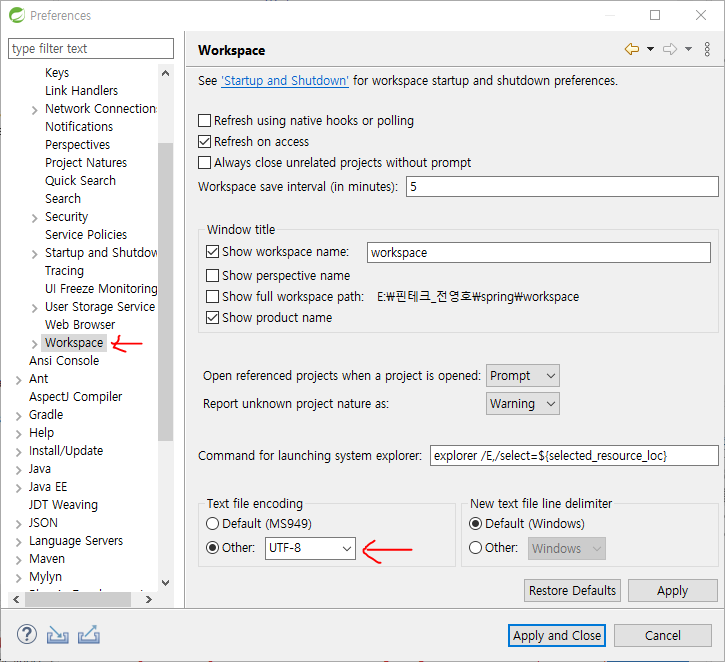This screenshot has width=725, height=662.
Task: Toggle the Refresh on access checkbox
Action: tap(204, 141)
